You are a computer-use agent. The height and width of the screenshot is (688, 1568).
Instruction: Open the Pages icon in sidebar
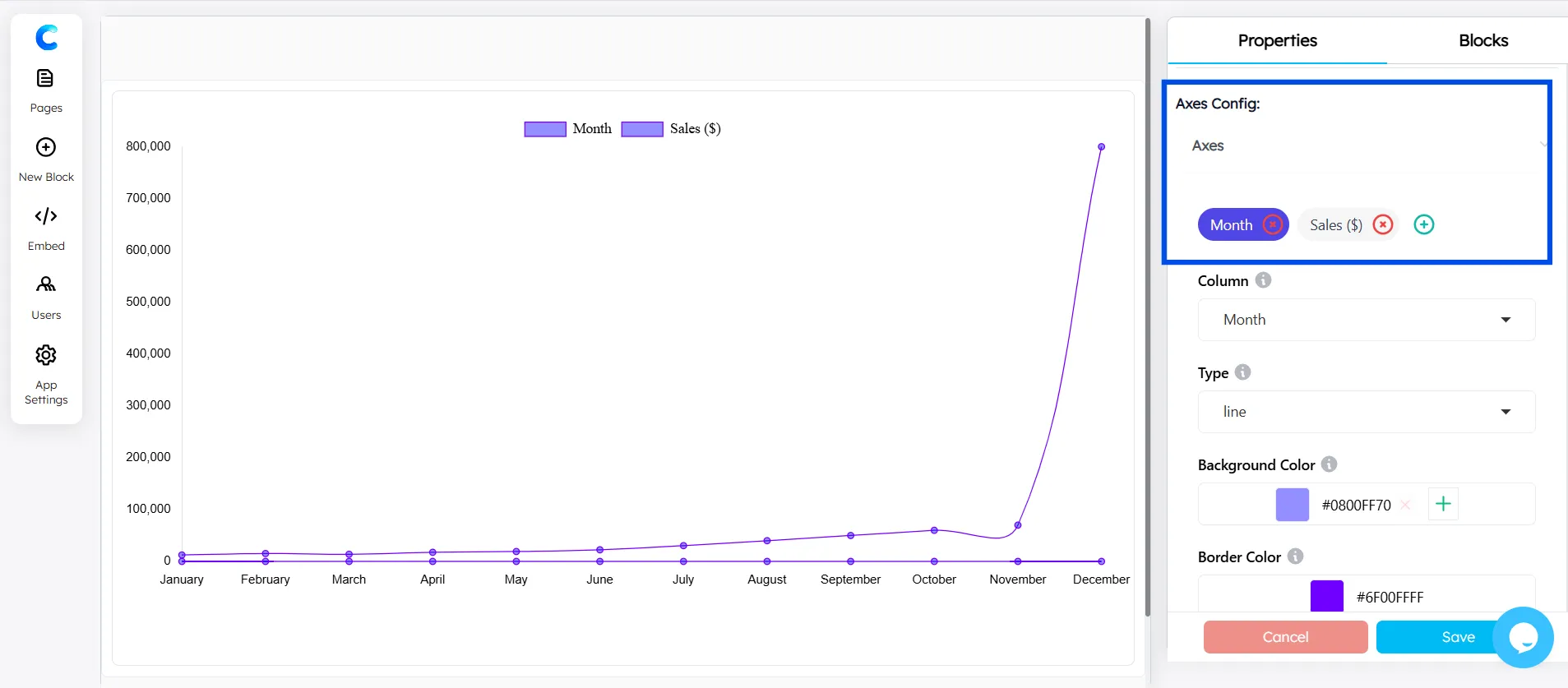[46, 79]
